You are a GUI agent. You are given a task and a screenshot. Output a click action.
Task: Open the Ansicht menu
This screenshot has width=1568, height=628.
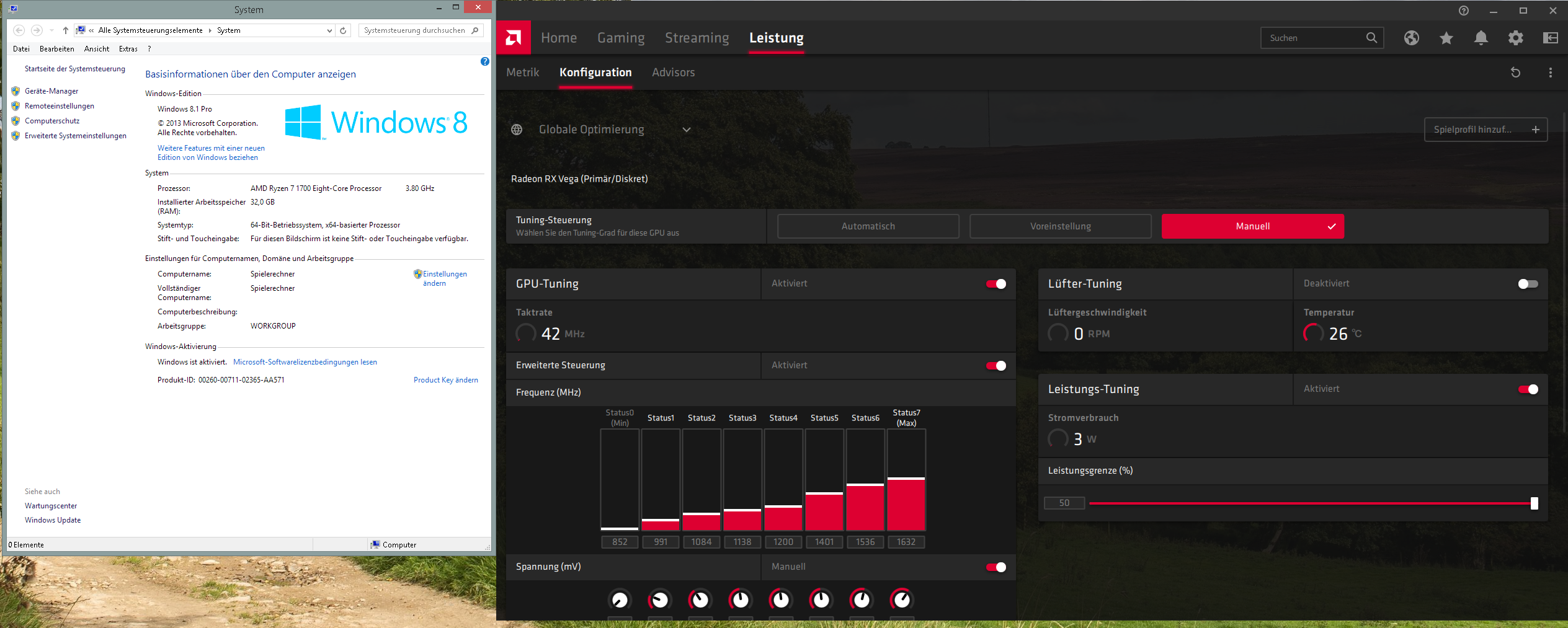[x=97, y=49]
